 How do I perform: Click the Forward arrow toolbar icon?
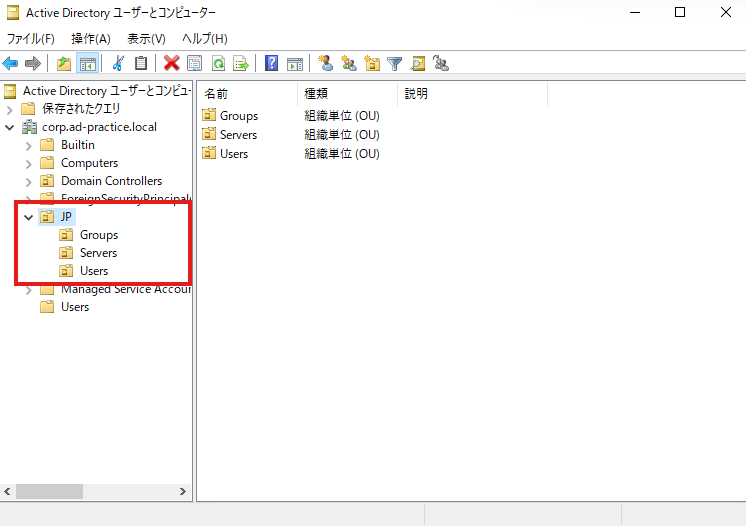[x=33, y=63]
